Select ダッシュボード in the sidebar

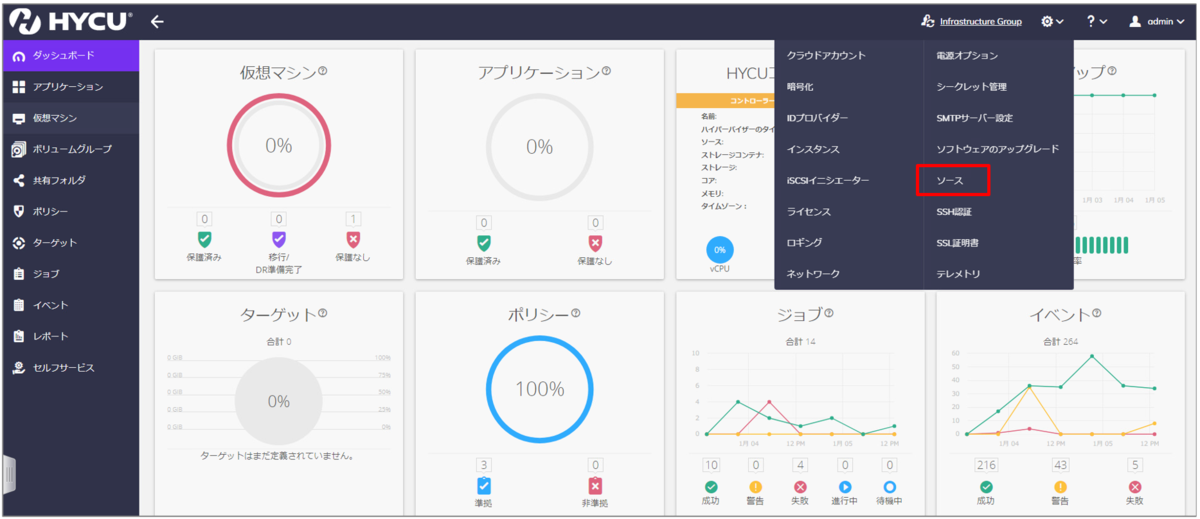tap(70, 56)
